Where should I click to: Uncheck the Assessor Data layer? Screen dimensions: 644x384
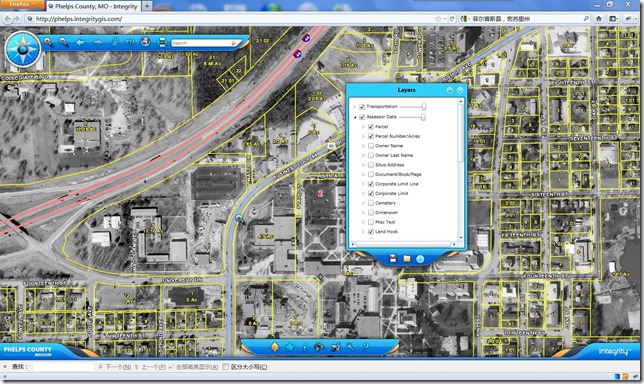[362, 117]
